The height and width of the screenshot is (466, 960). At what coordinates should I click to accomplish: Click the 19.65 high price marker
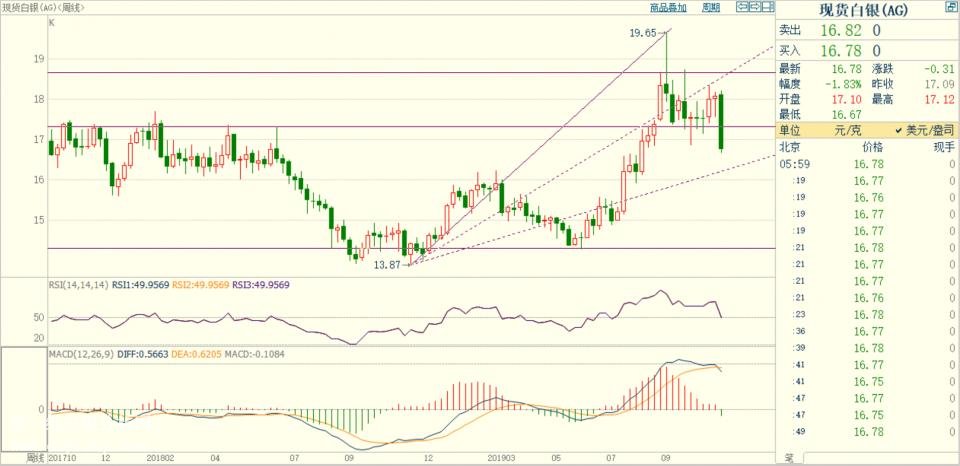point(643,33)
